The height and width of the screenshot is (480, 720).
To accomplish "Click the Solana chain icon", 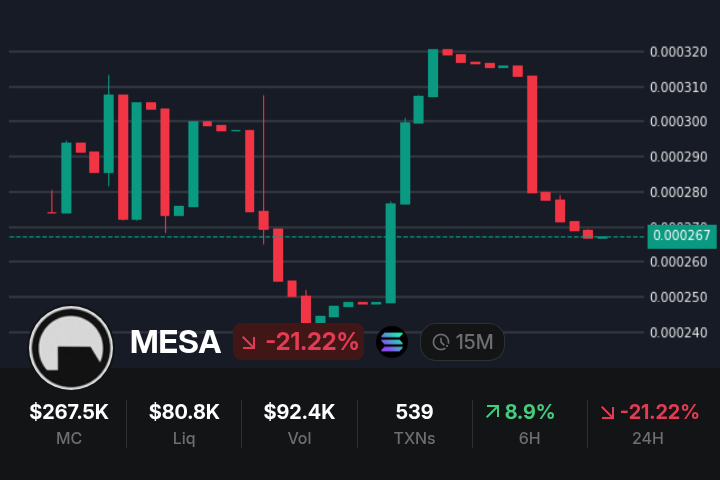I will coord(392,342).
